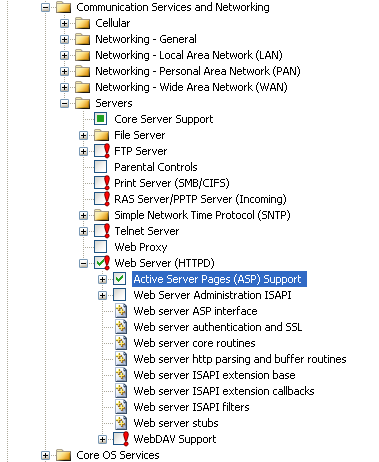Select 'Active Server Pages (ASP) Support' highlighted row
The width and height of the screenshot is (379, 462).
coord(219,279)
